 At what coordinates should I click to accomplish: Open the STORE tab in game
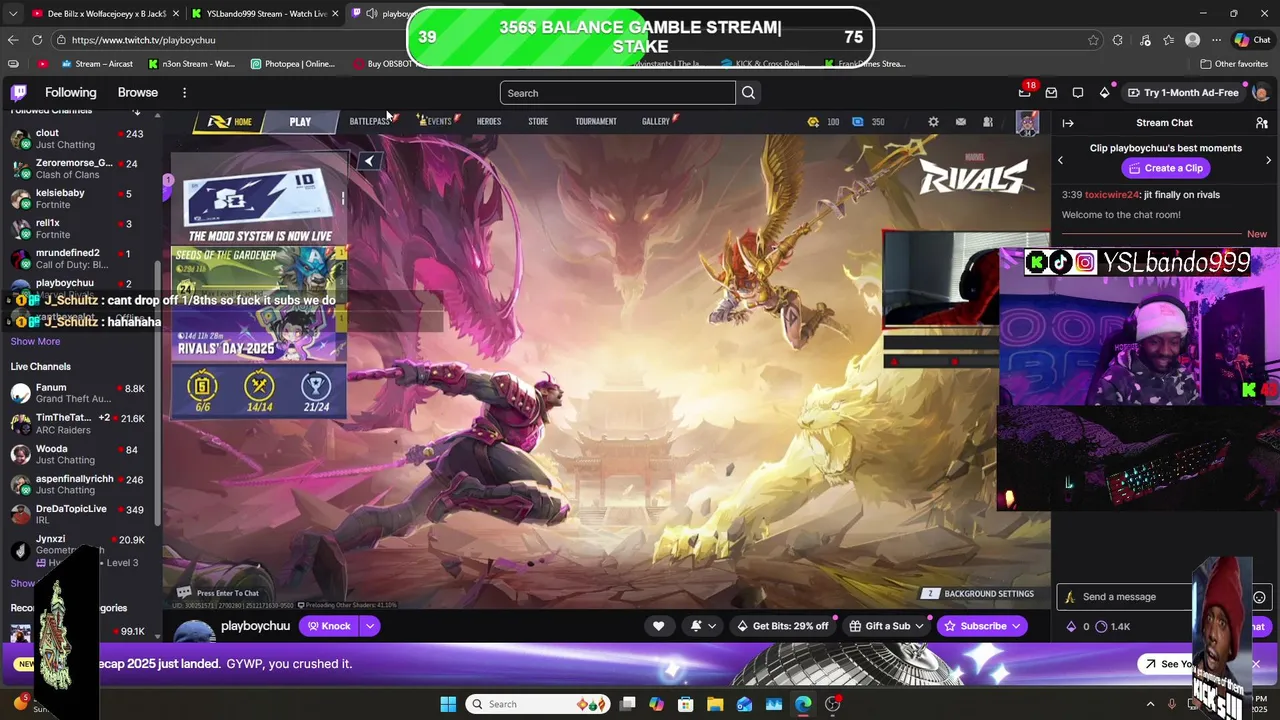[x=538, y=122]
